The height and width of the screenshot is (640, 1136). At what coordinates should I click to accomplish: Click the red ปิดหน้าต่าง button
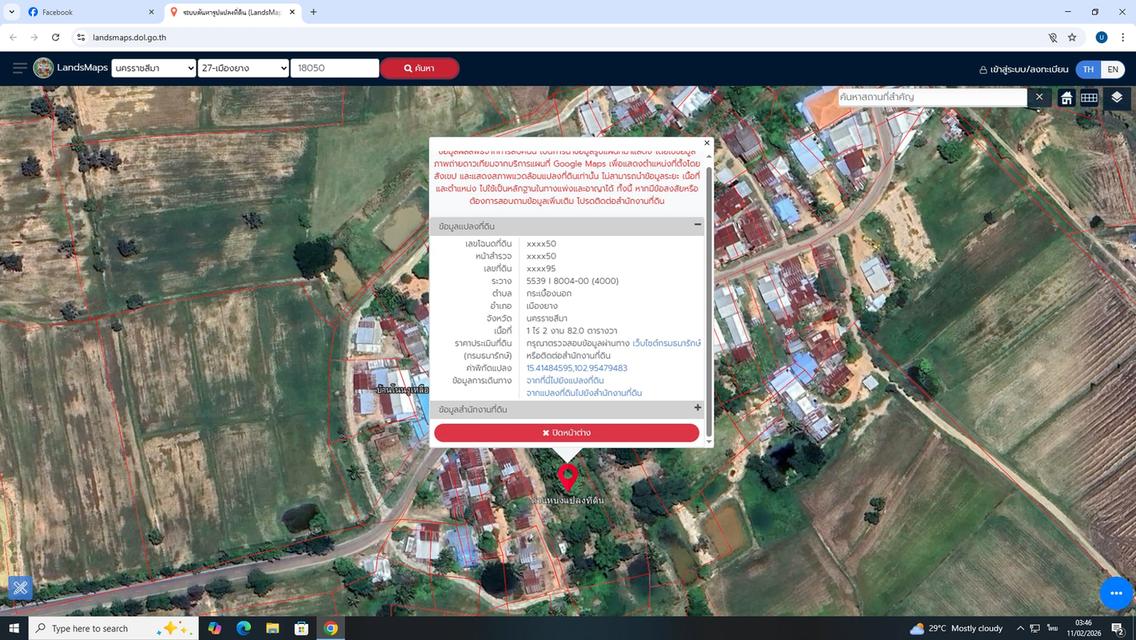click(x=566, y=433)
